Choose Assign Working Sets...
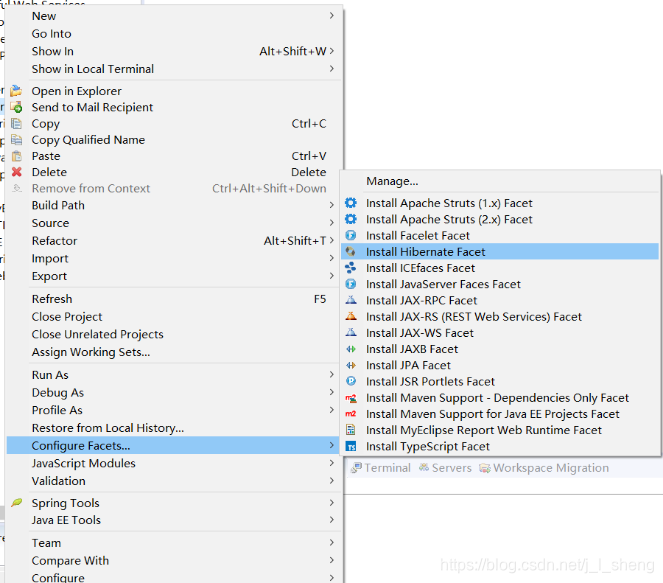Viewport: 663px width, 583px height. tap(173, 352)
